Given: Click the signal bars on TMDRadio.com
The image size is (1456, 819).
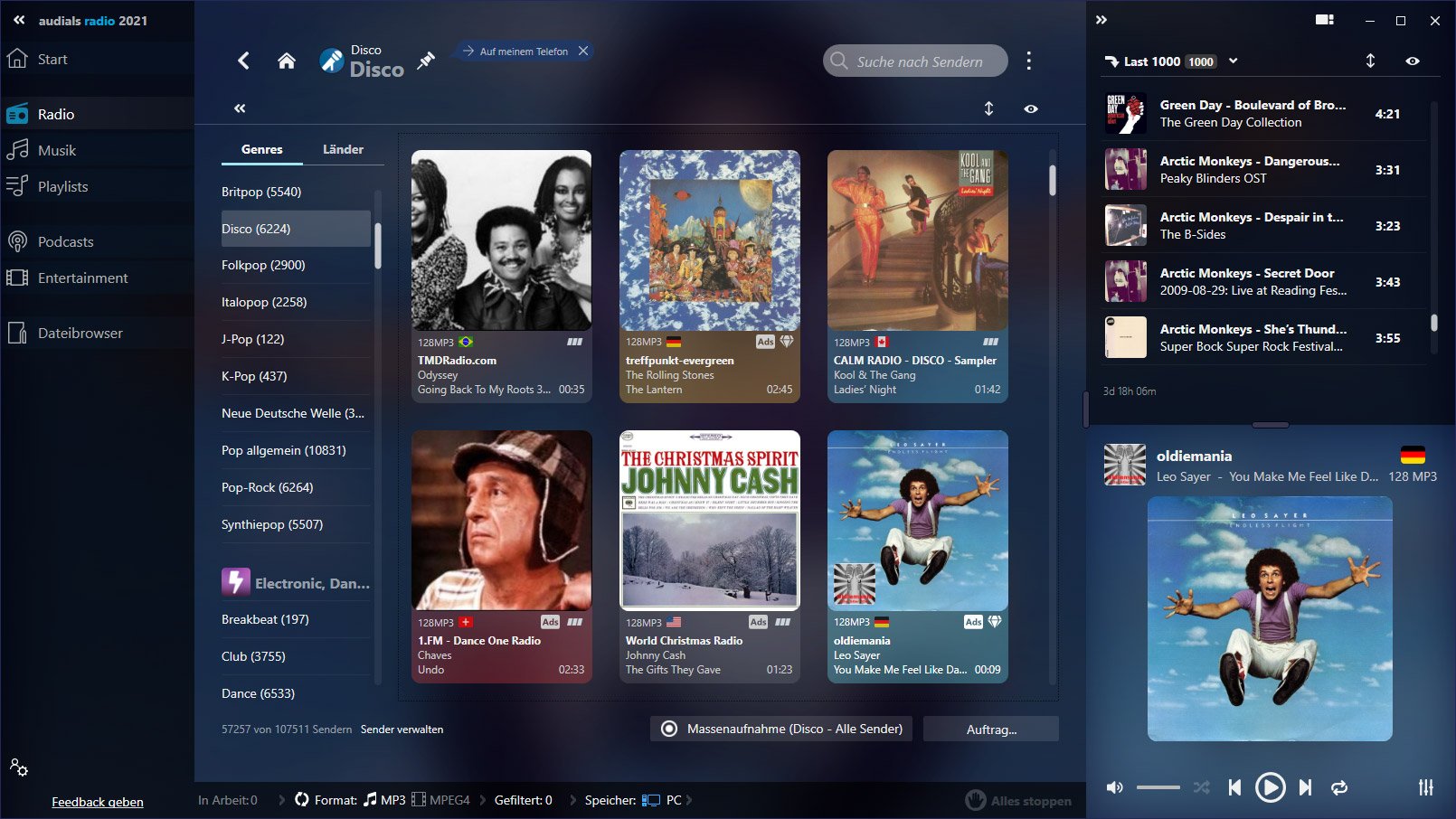Looking at the screenshot, I should [x=574, y=342].
